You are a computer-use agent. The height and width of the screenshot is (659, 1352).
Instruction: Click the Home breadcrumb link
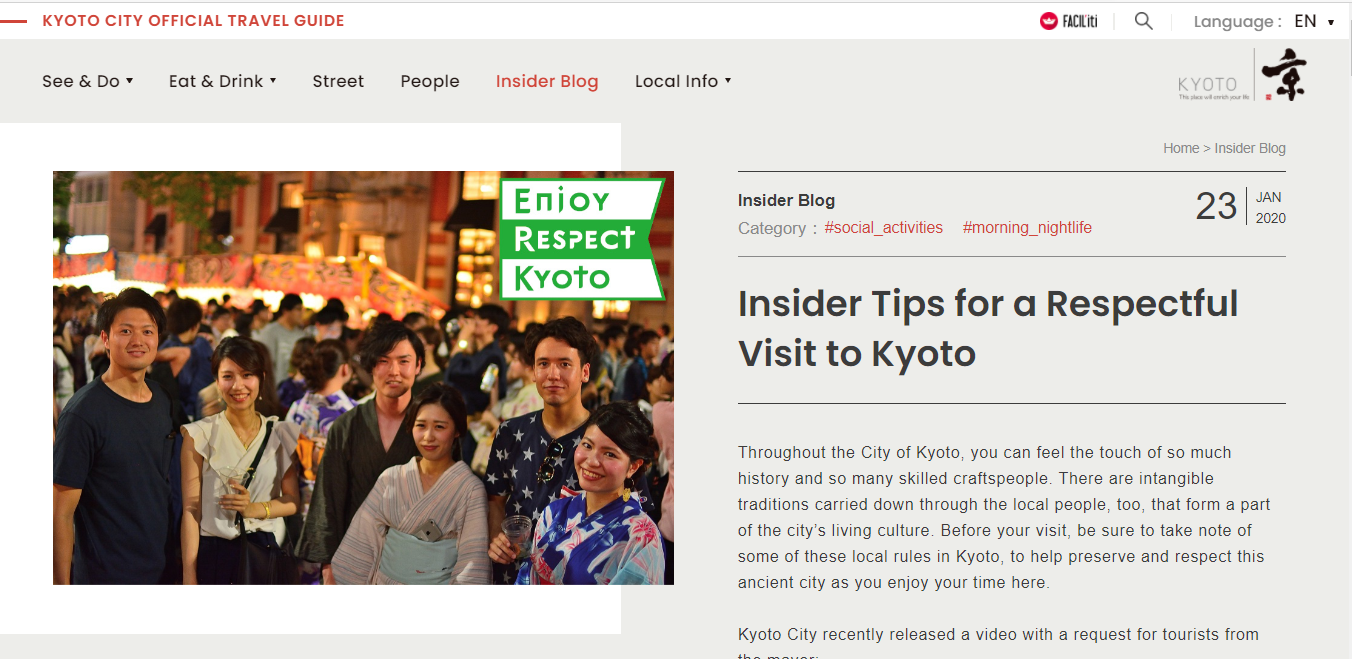(1181, 148)
